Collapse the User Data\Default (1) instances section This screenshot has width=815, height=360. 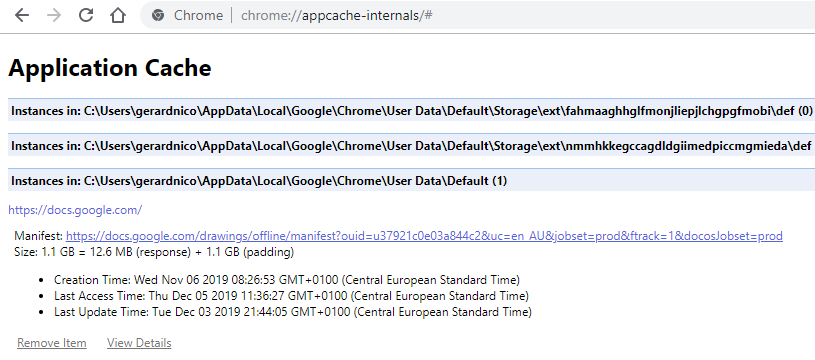pyautogui.click(x=412, y=180)
